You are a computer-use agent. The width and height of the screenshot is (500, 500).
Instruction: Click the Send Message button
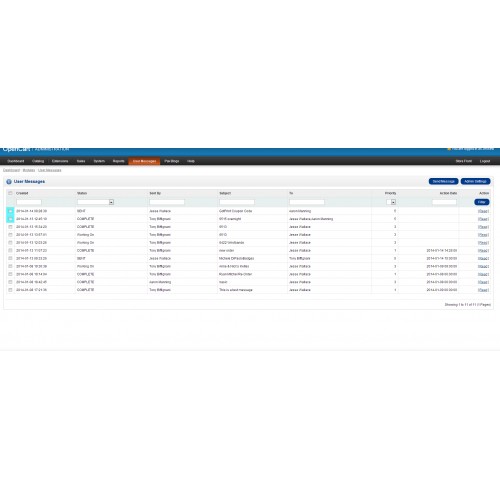[x=443, y=181]
